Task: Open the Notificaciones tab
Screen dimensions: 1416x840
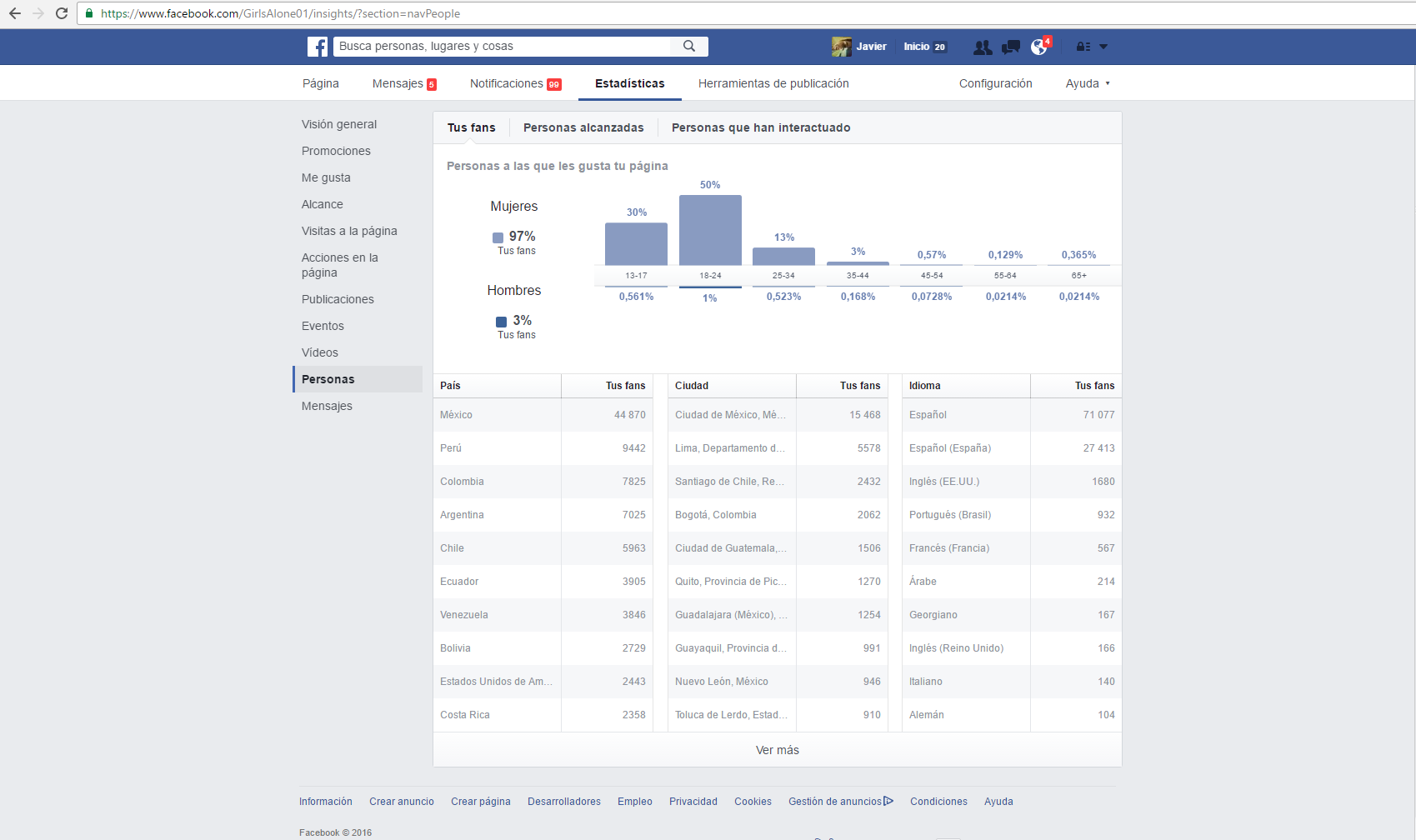Action: [x=516, y=83]
